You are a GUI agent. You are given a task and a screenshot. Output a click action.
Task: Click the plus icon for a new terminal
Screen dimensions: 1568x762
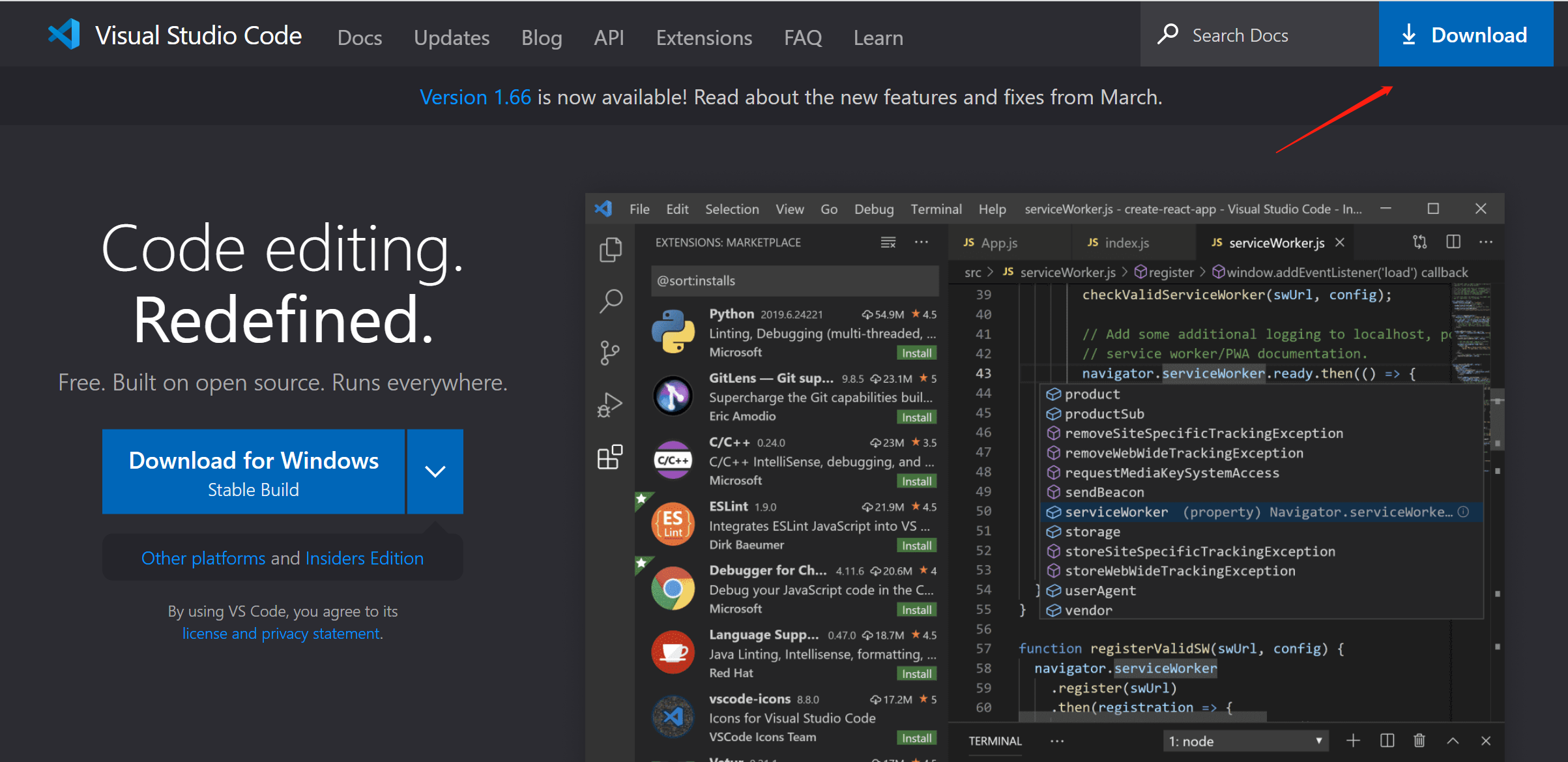[1353, 740]
